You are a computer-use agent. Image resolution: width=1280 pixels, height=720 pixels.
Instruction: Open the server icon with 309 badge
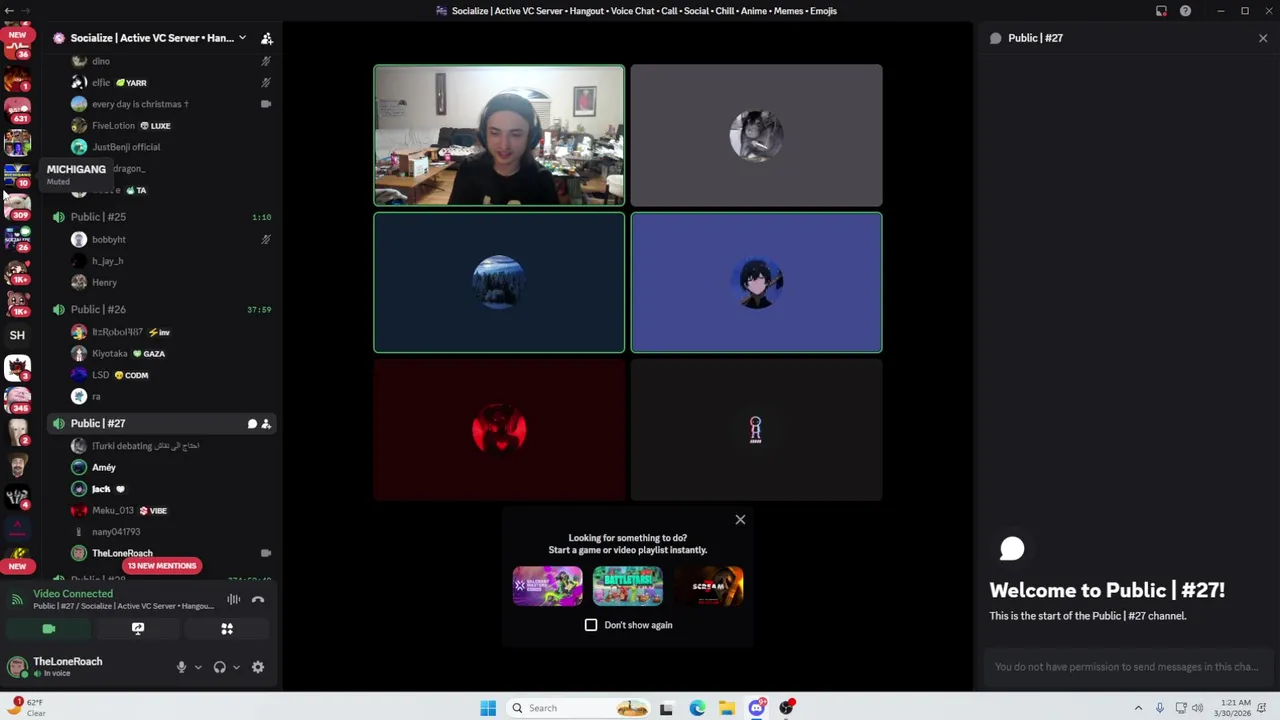tap(17, 205)
